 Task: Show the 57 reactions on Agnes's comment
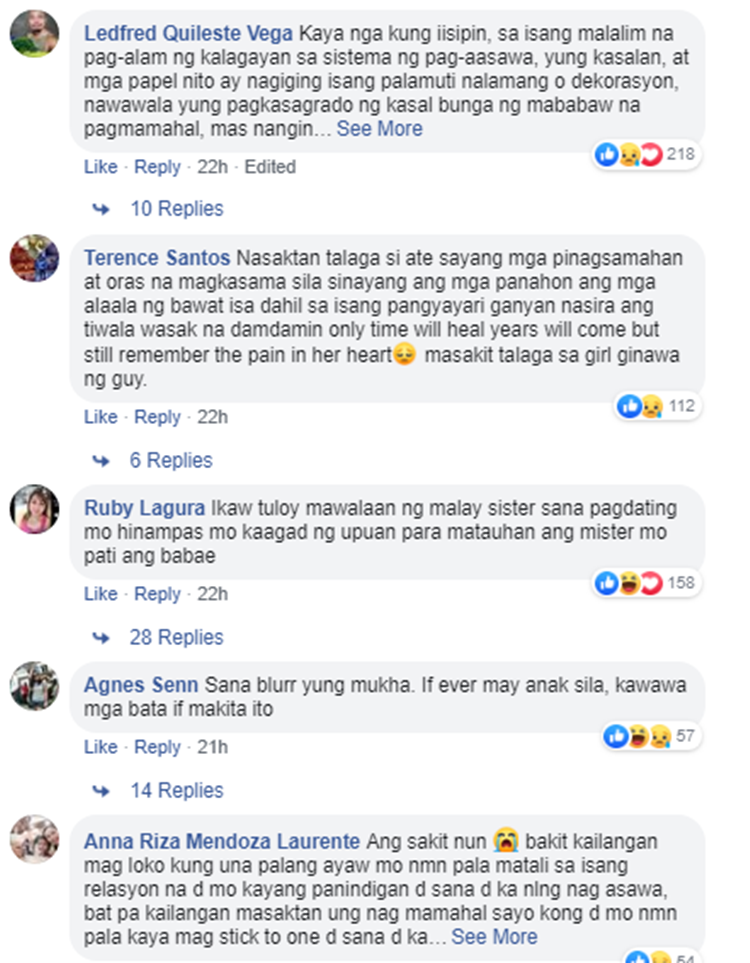(652, 736)
